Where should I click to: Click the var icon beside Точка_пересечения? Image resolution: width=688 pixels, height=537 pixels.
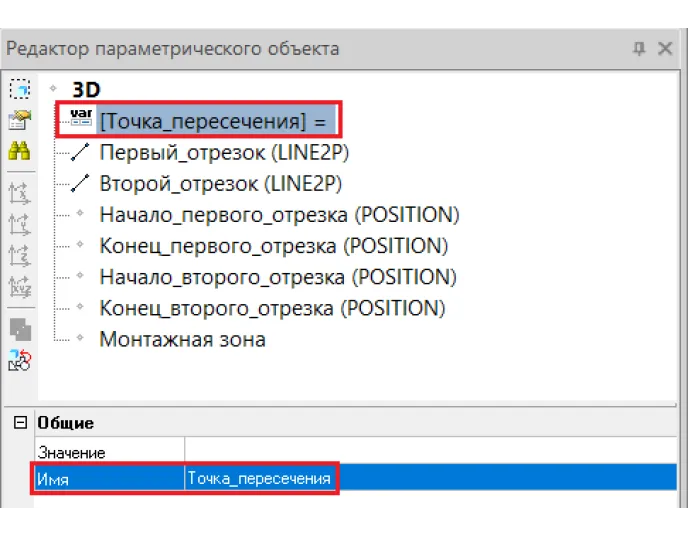coord(81,118)
